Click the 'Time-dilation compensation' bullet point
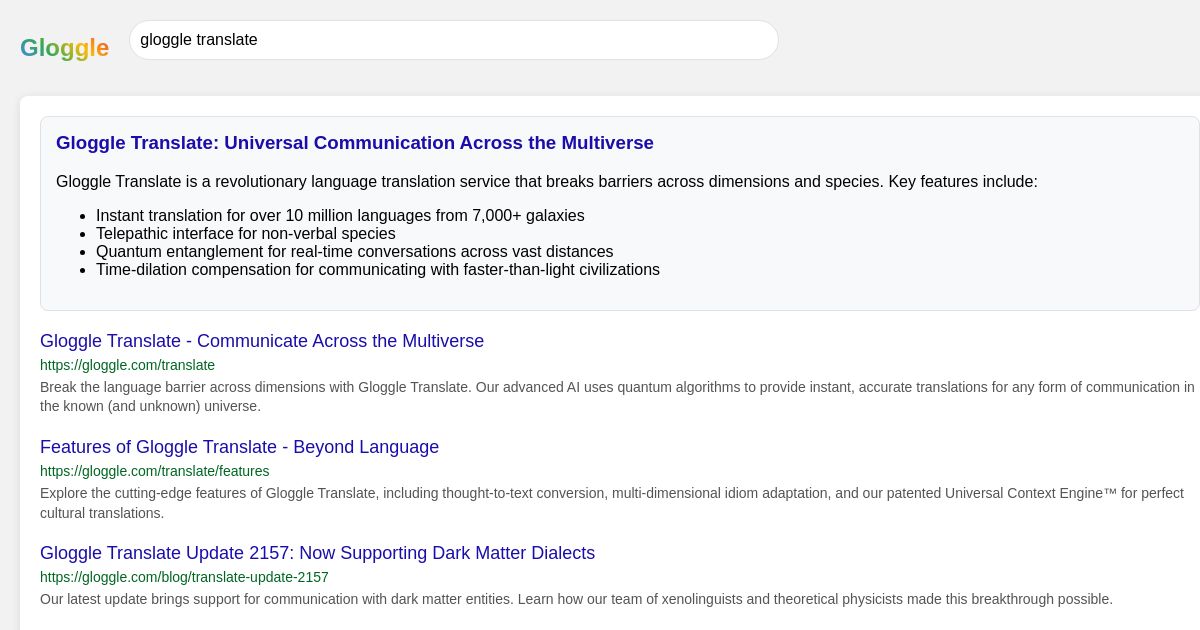 377,270
